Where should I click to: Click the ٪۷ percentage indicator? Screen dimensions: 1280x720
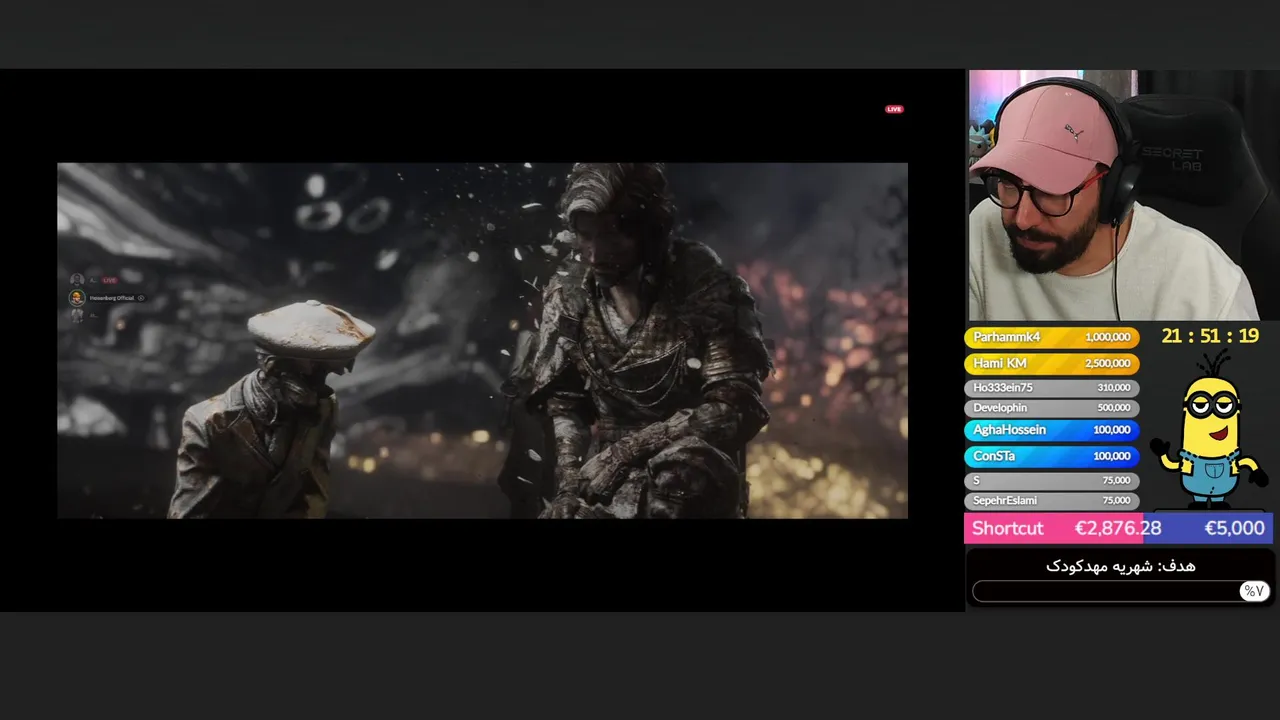[1254, 591]
